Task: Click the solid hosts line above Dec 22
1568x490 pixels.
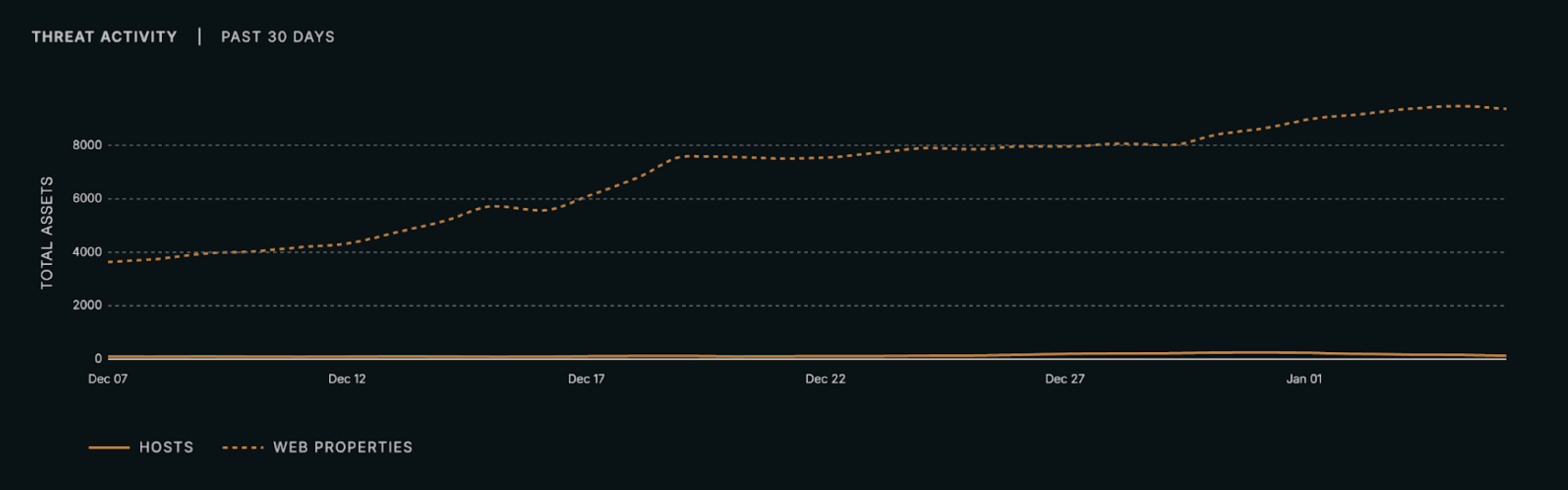Action: coord(826,356)
